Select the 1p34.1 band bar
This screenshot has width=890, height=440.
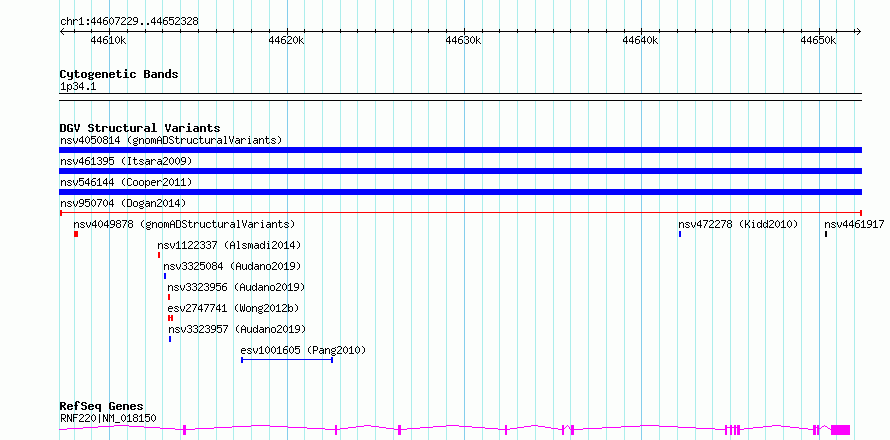tap(460, 97)
